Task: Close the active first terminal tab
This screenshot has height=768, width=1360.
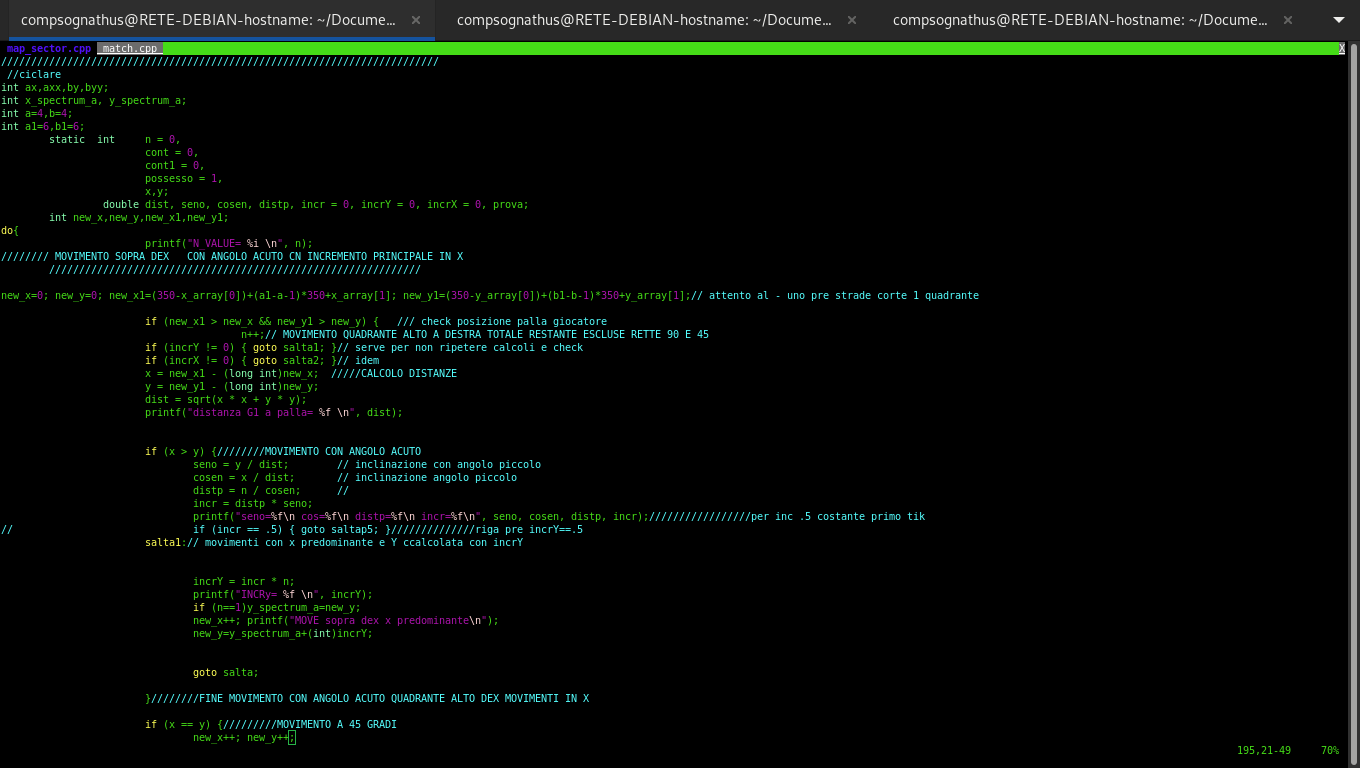Action: tap(416, 20)
